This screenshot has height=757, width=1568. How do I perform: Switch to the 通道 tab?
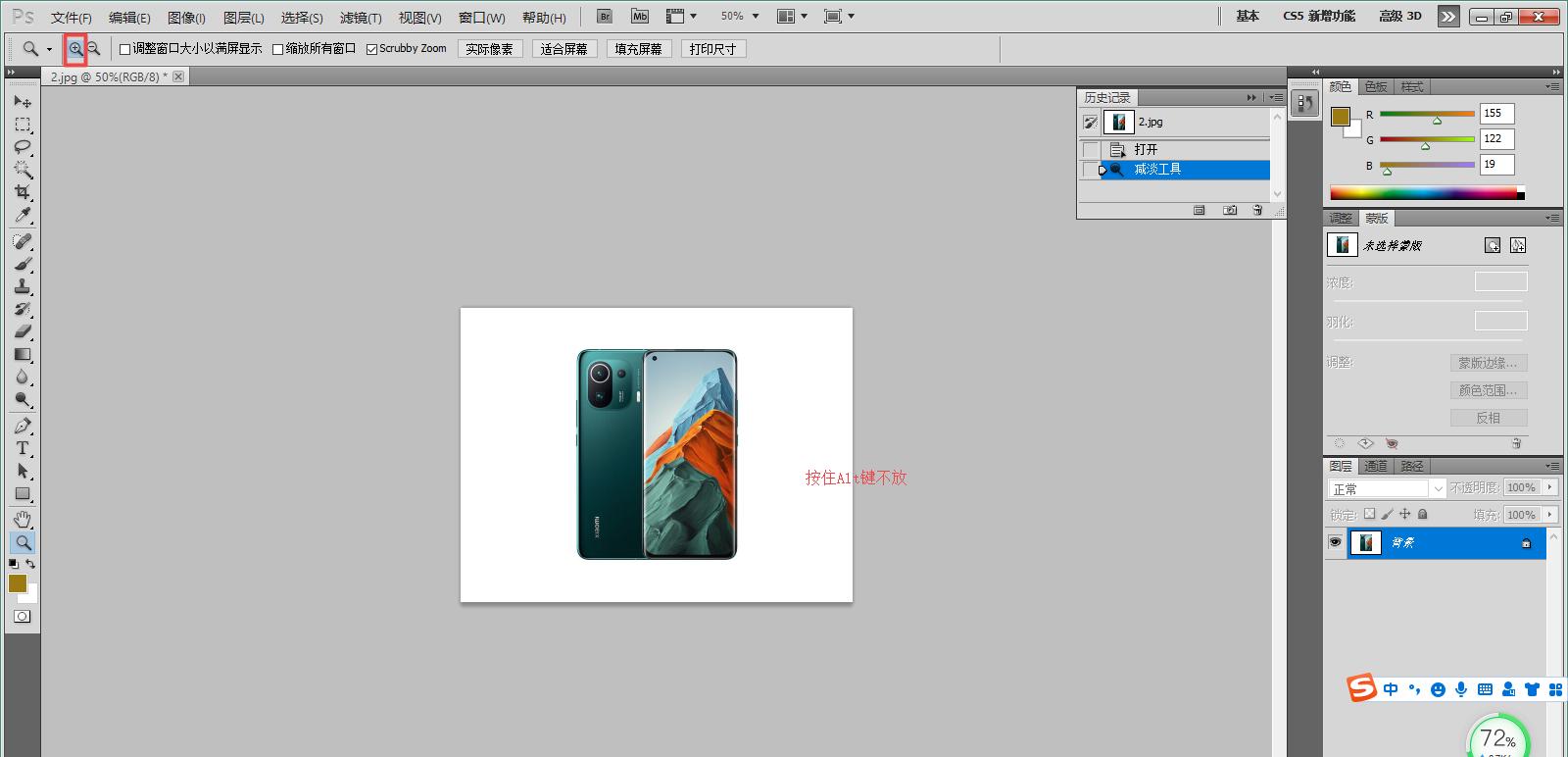click(x=1376, y=466)
